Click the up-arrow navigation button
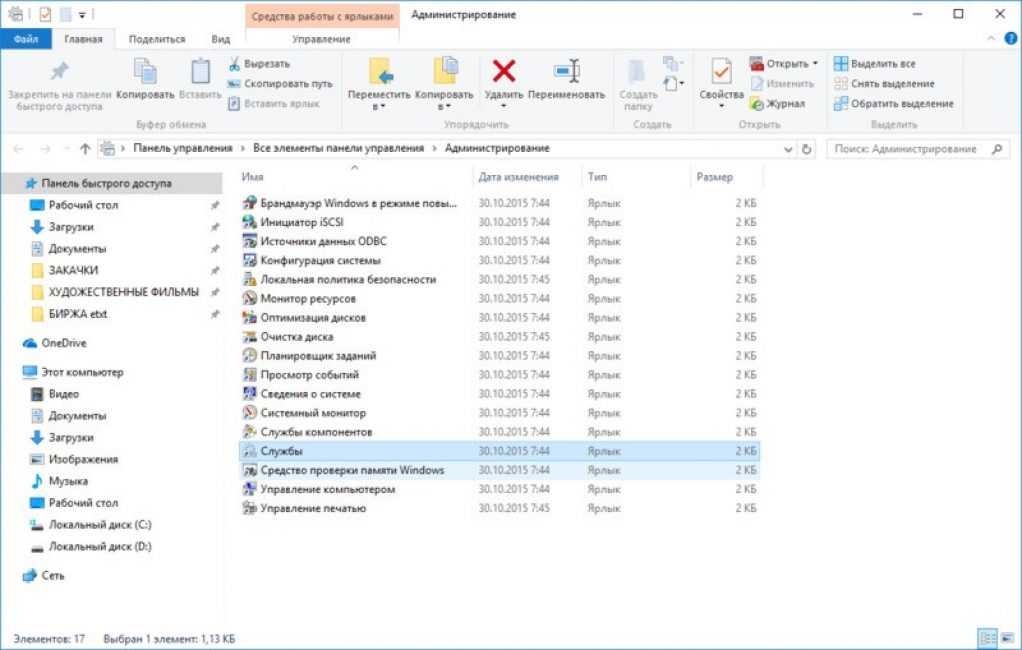 85,148
